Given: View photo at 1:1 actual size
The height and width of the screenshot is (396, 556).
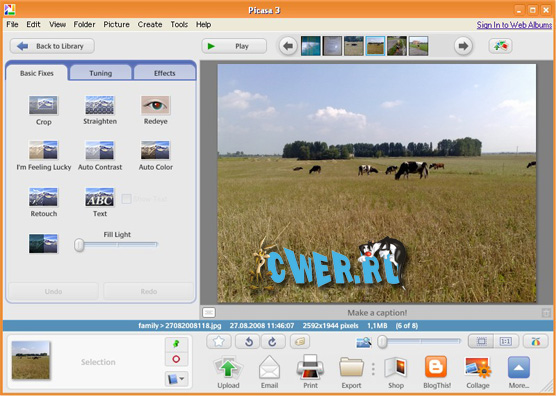Looking at the screenshot, I should [x=506, y=341].
